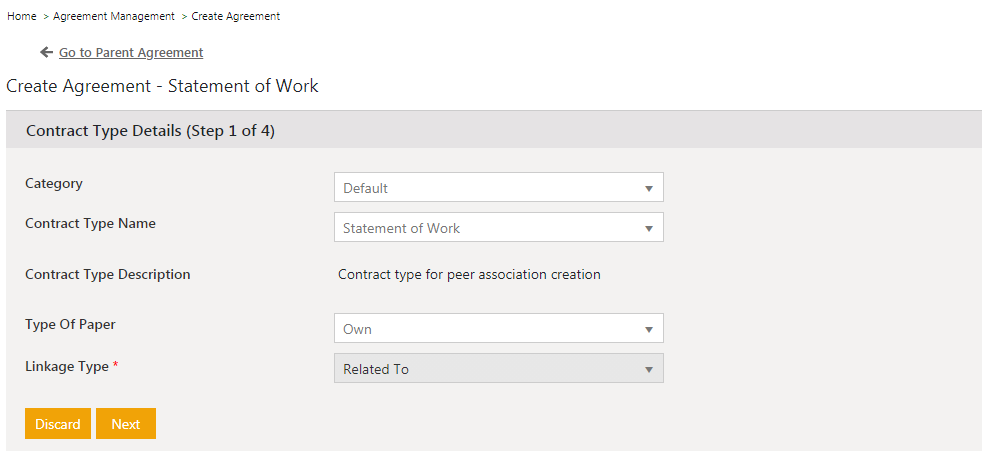Click the Category dropdown arrow icon
982x451 pixels.
point(649,189)
